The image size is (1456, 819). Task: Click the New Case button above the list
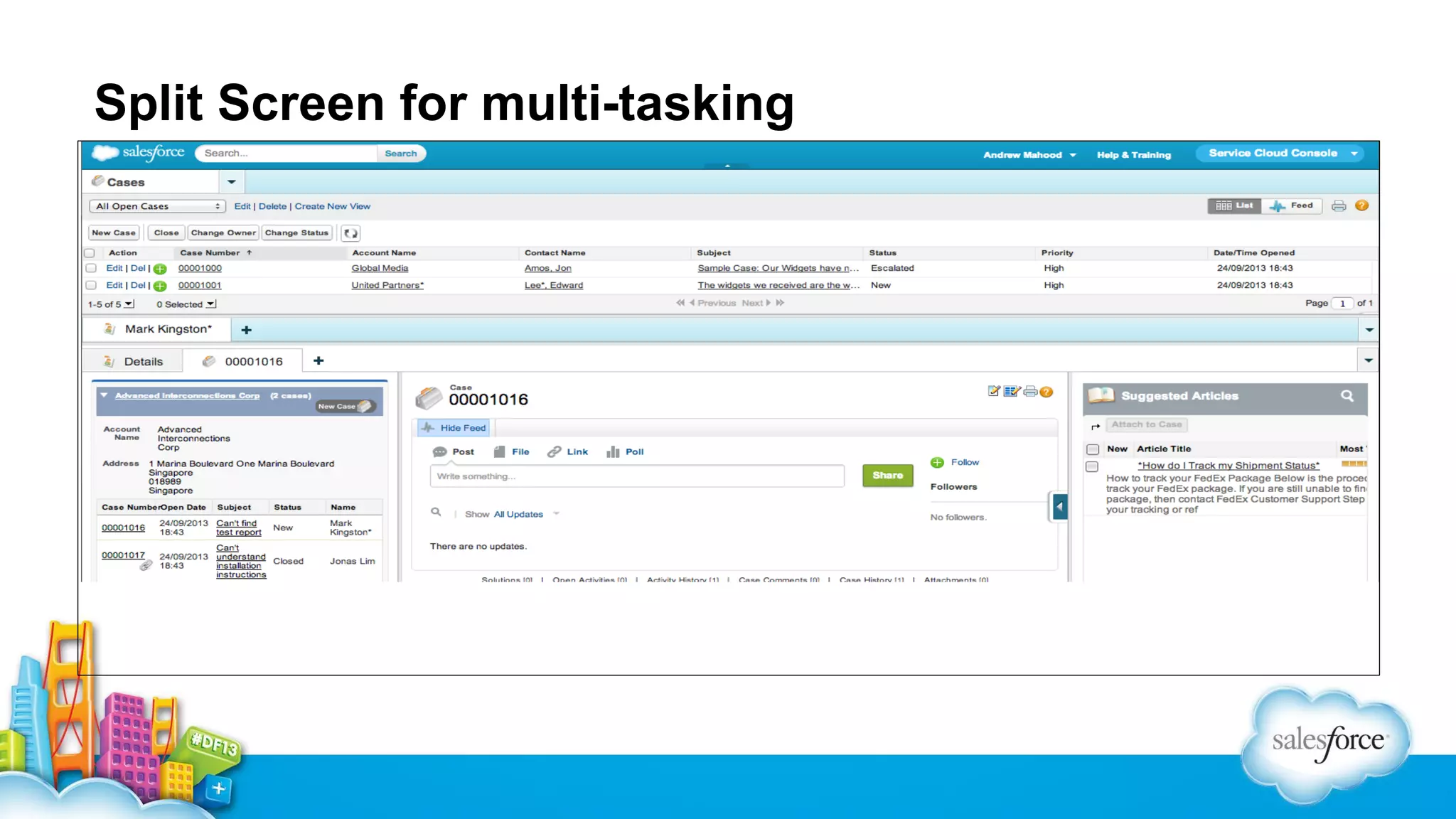pos(114,233)
